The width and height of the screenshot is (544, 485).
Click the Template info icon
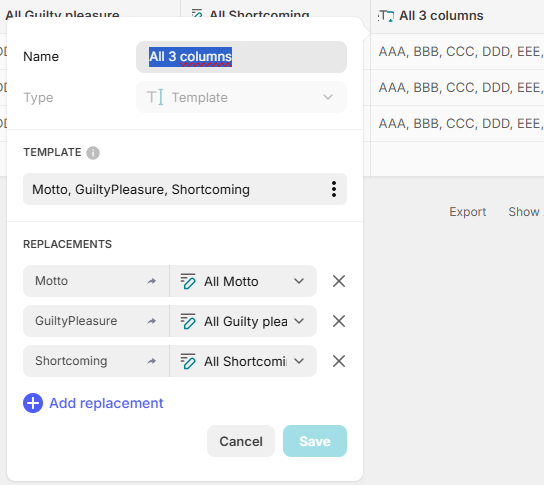point(93,153)
